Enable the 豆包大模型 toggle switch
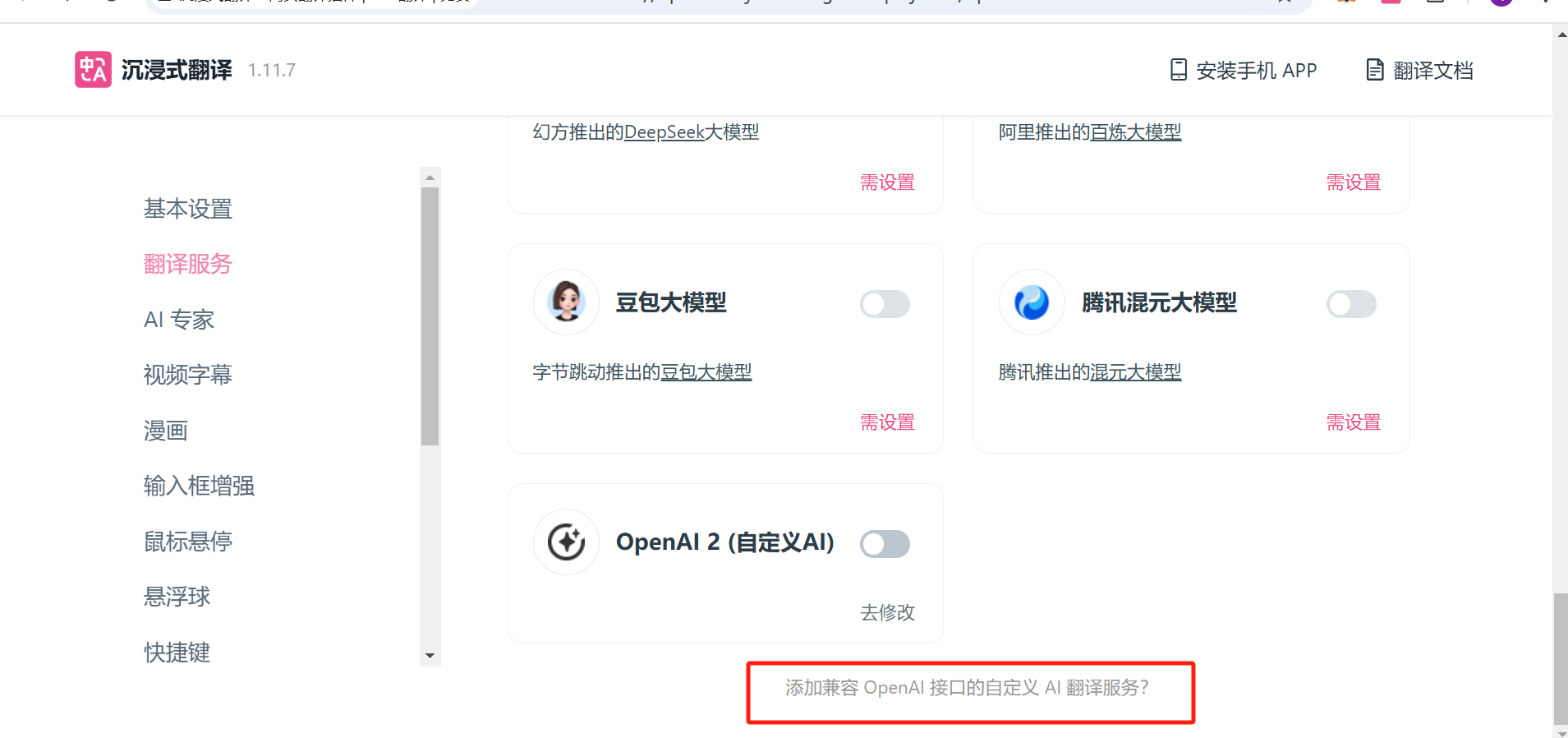Image resolution: width=1568 pixels, height=738 pixels. (x=885, y=304)
